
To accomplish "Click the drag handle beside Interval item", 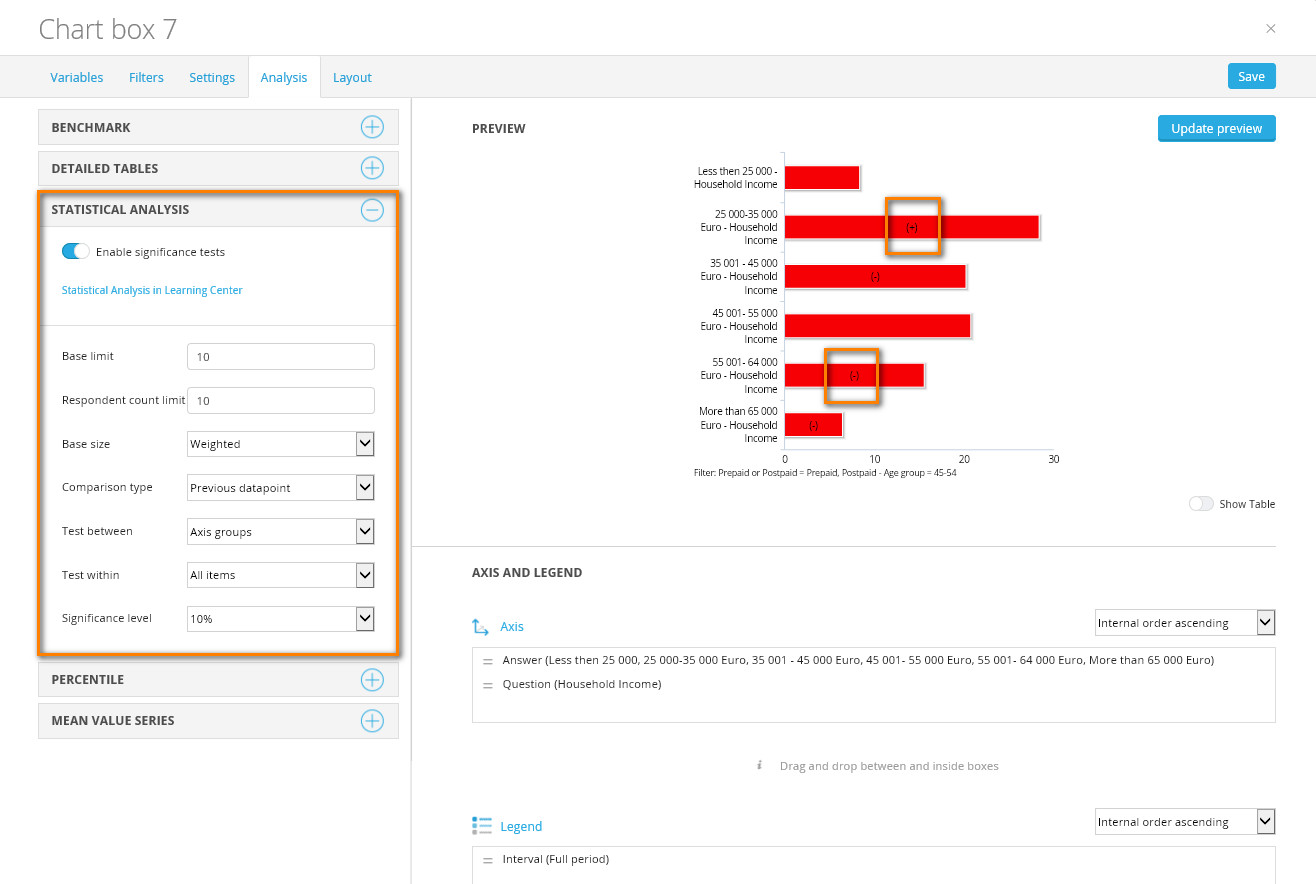I will [x=488, y=861].
